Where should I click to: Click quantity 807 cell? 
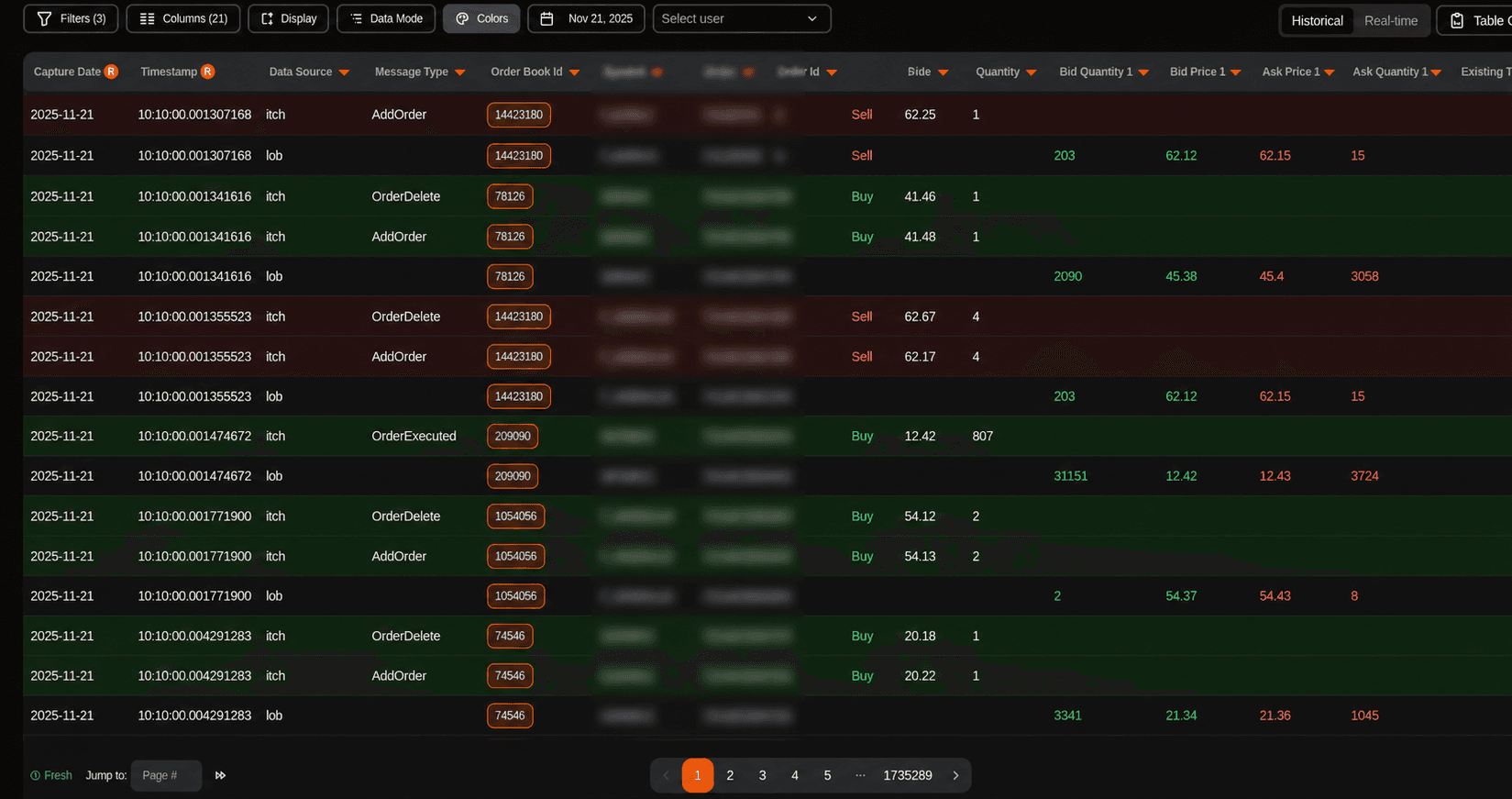[x=982, y=437]
